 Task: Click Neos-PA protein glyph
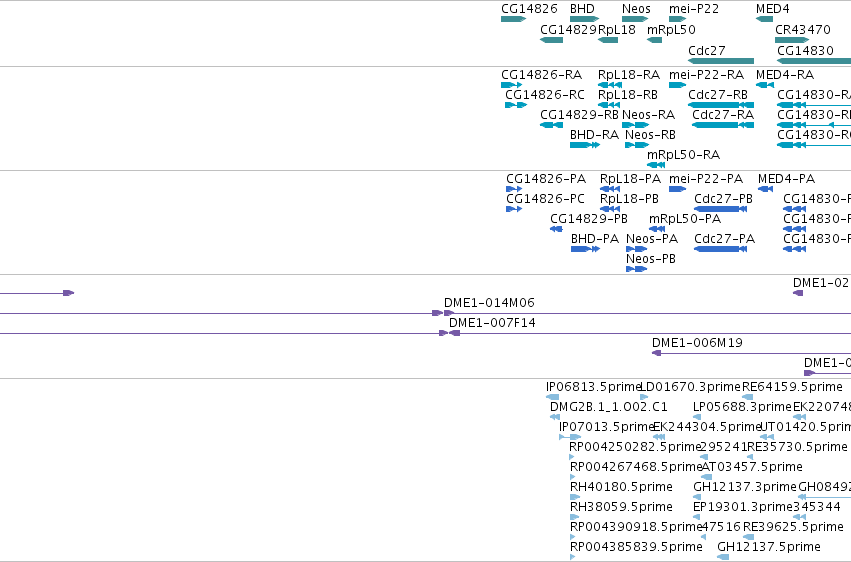637,249
